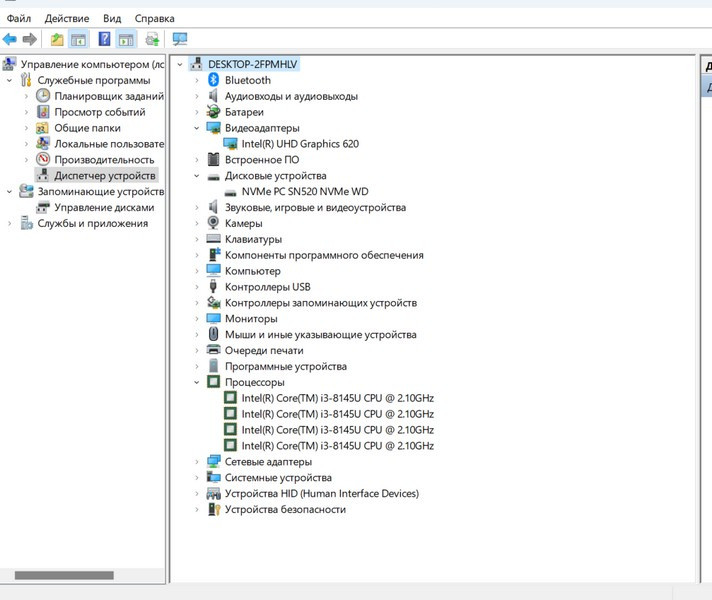
Task: Click the Up one level folder icon
Action: tap(57, 39)
